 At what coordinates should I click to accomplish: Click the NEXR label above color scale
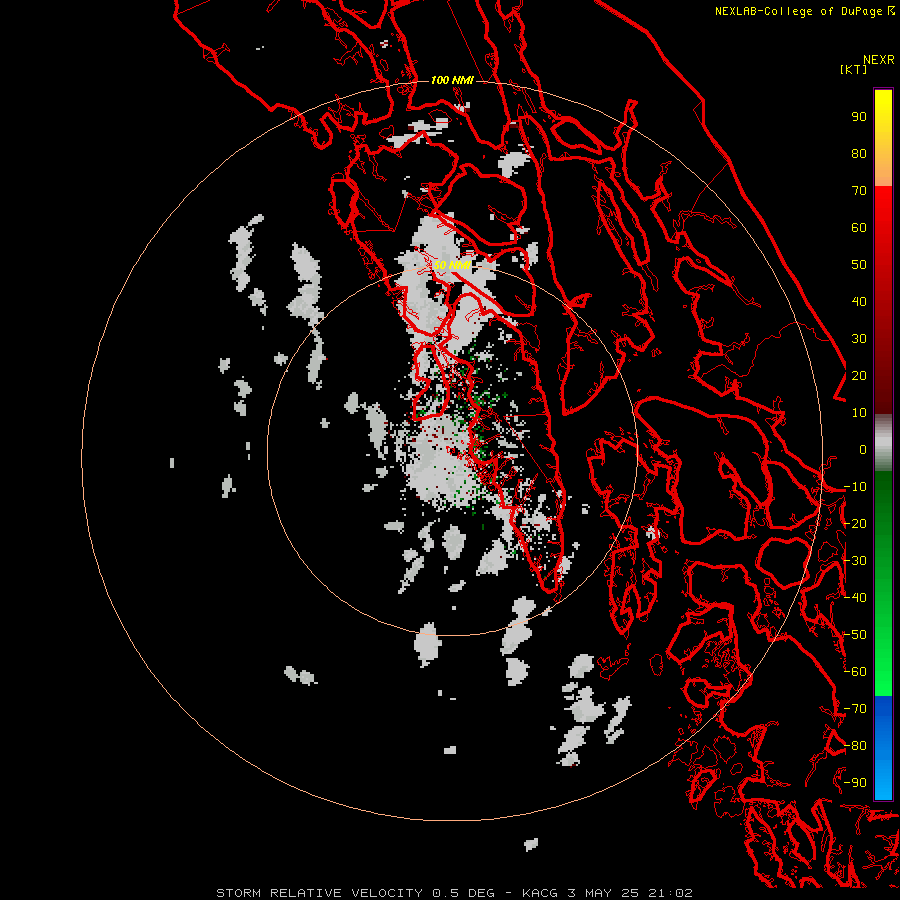[879, 60]
